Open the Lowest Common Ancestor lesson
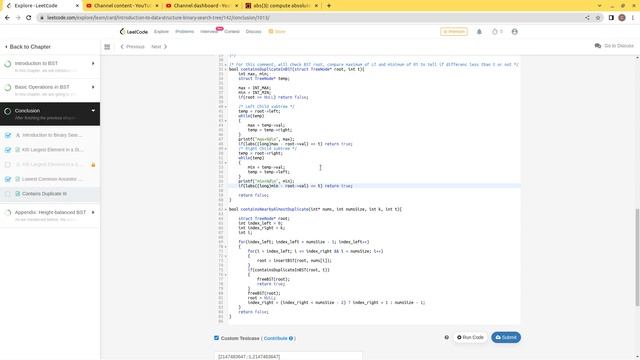This screenshot has height=360, width=640. click(x=50, y=179)
